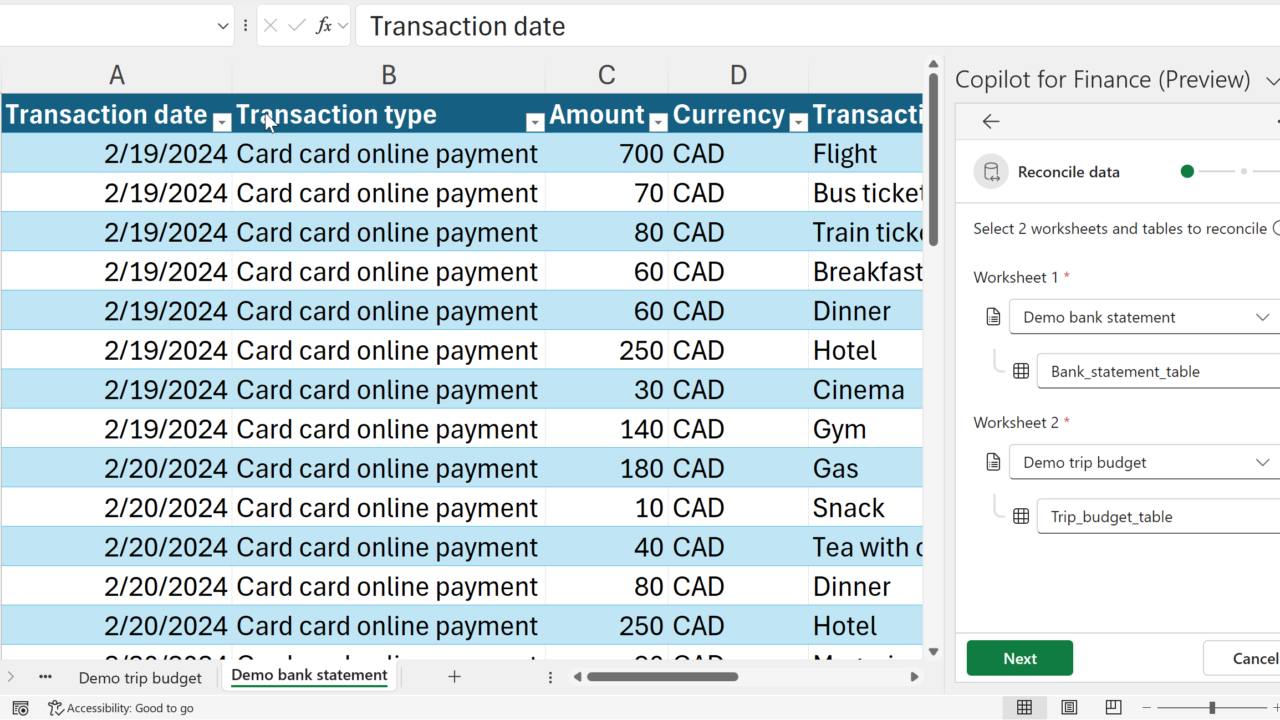Click the Accessibility: Good to go indicator
The height and width of the screenshot is (720, 1280).
click(121, 708)
